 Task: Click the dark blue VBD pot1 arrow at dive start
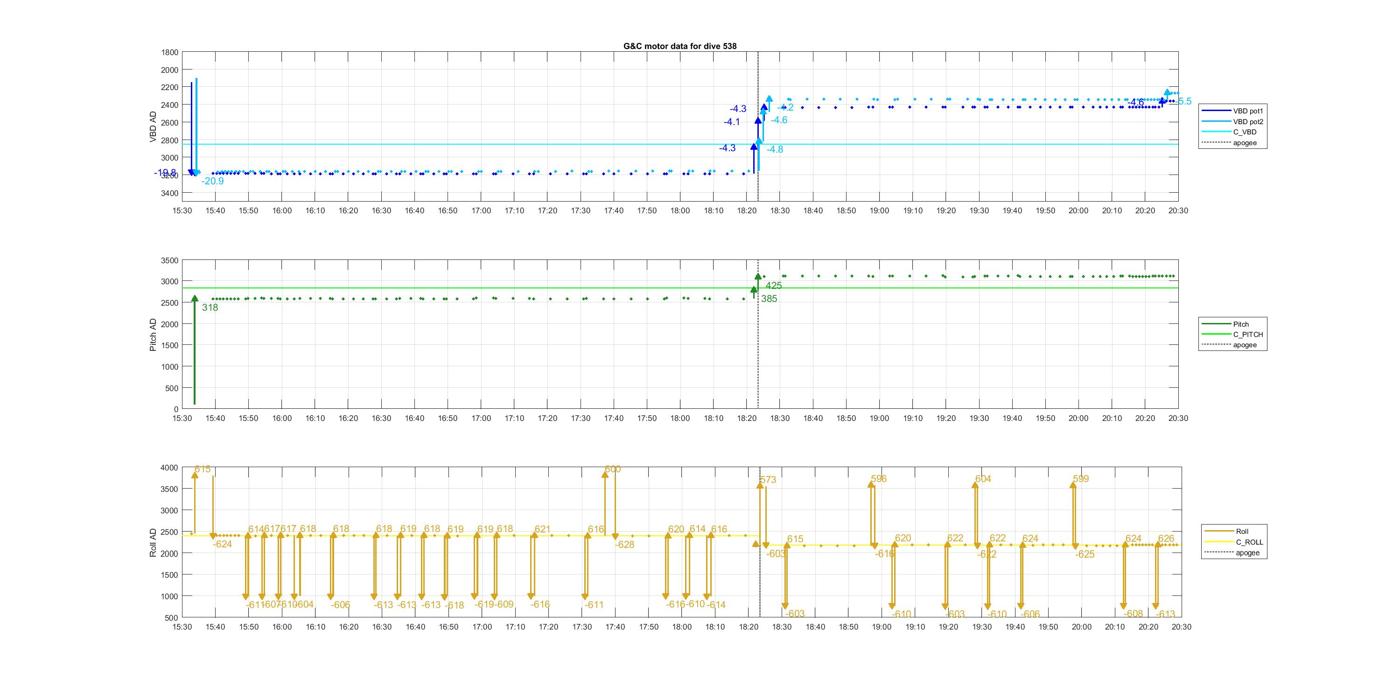191,129
